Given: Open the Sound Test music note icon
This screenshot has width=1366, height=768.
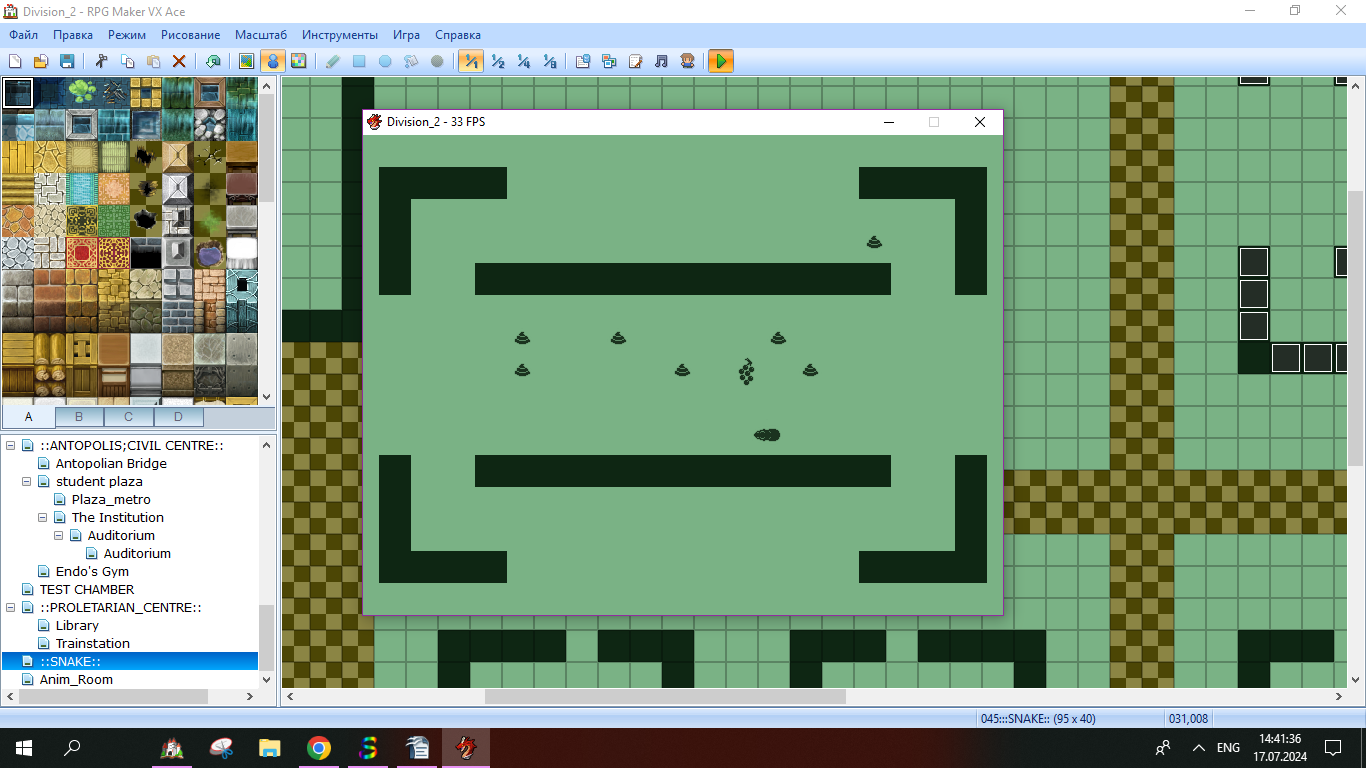Looking at the screenshot, I should [661, 61].
